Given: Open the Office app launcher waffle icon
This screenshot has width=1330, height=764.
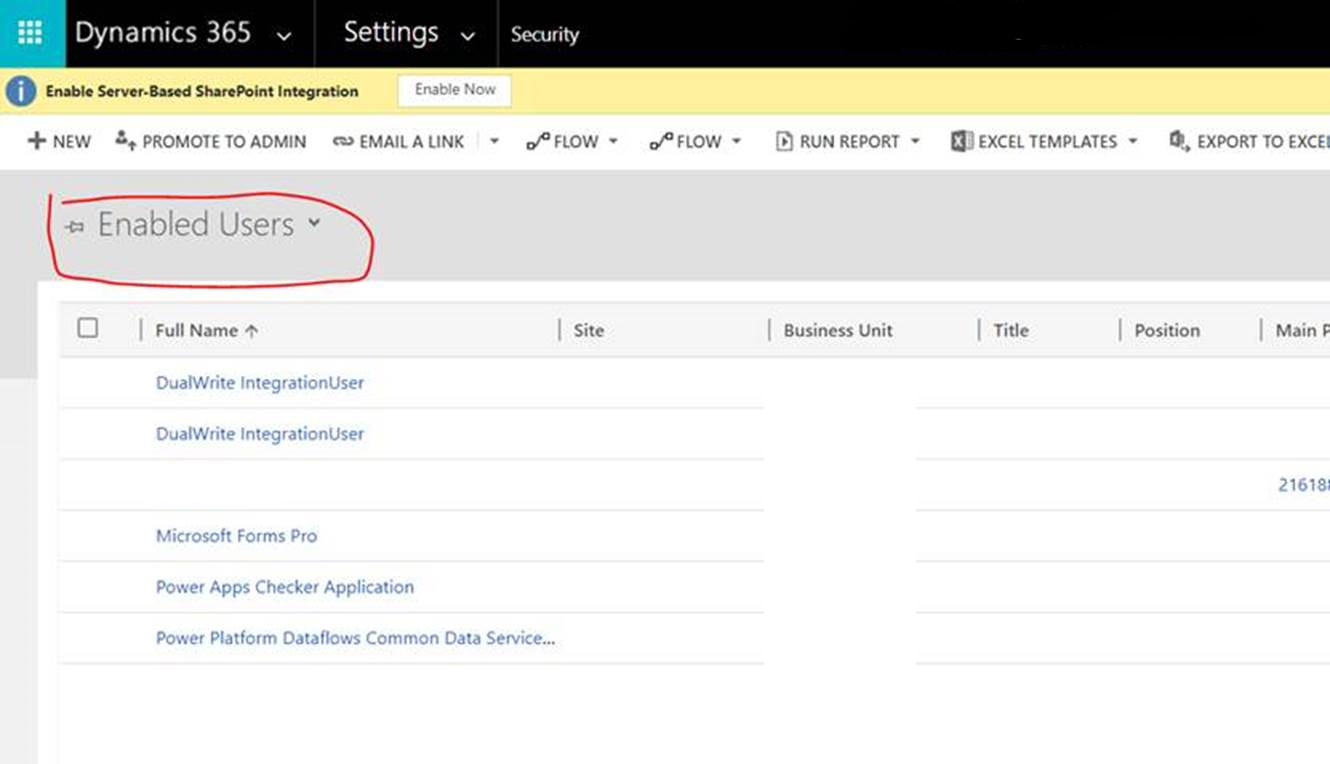Looking at the screenshot, I should click(x=30, y=32).
